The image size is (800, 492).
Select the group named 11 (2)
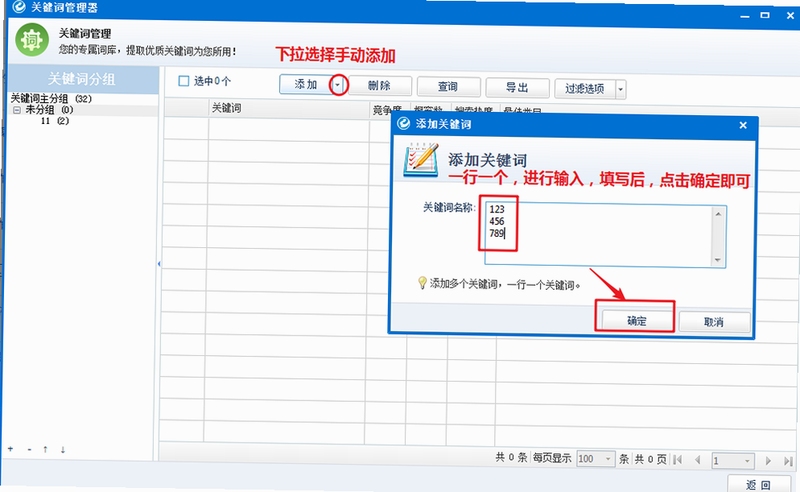[x=55, y=121]
